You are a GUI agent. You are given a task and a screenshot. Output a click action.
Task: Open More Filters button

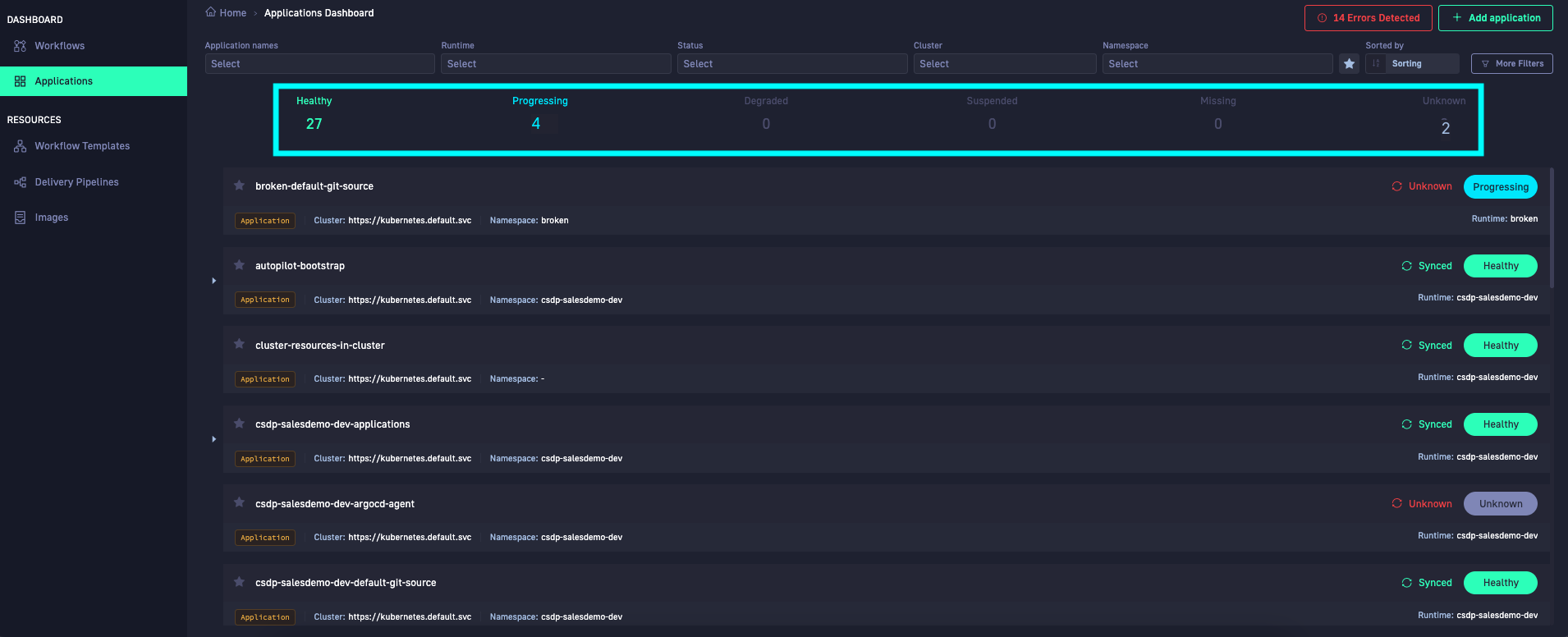click(x=1511, y=64)
